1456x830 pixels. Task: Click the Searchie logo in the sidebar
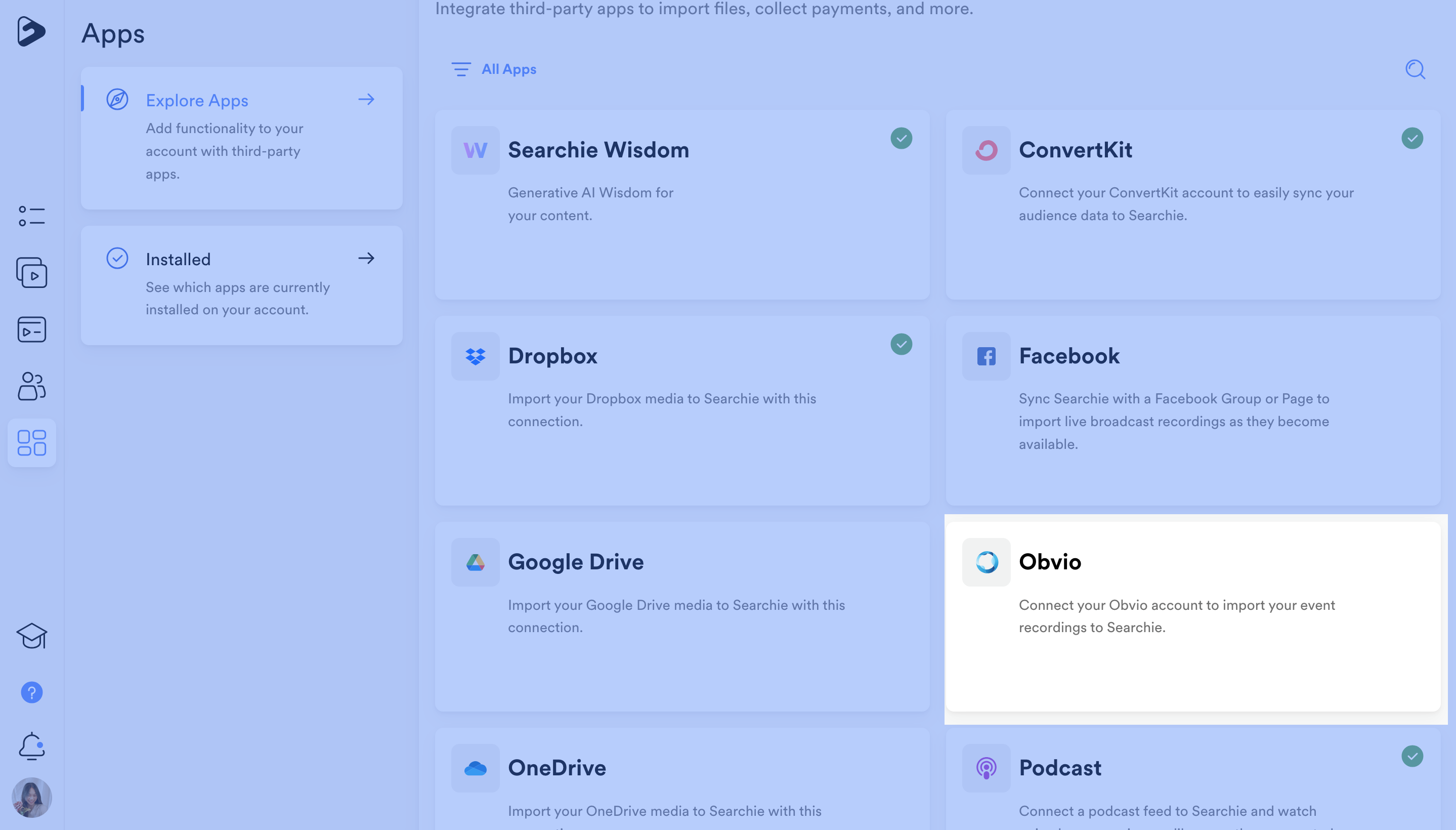(31, 31)
